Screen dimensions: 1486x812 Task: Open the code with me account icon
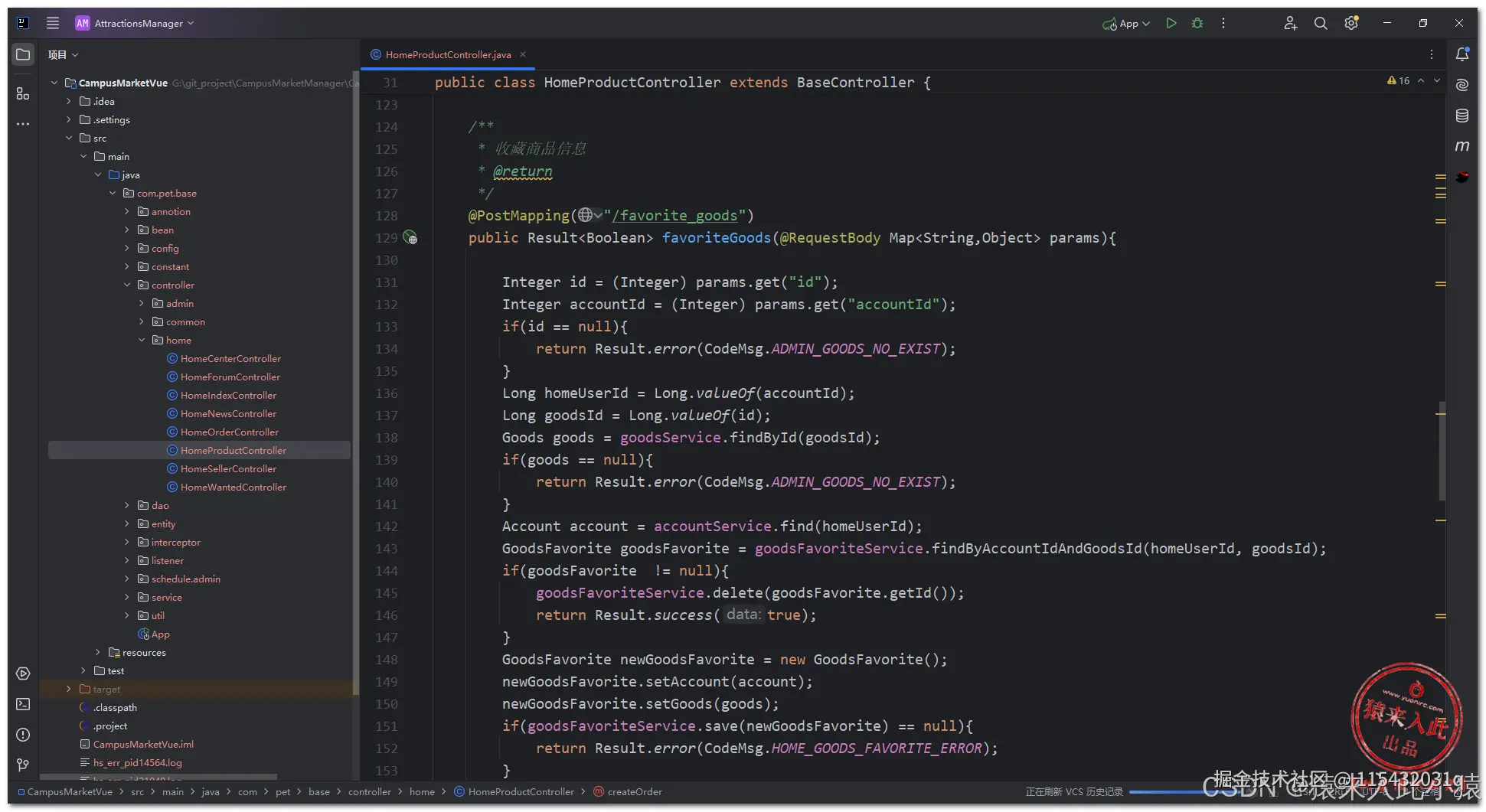tap(1290, 23)
